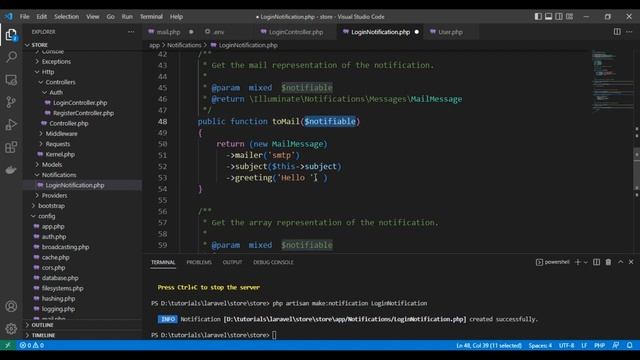Expand the Requests folder

[x=58, y=144]
